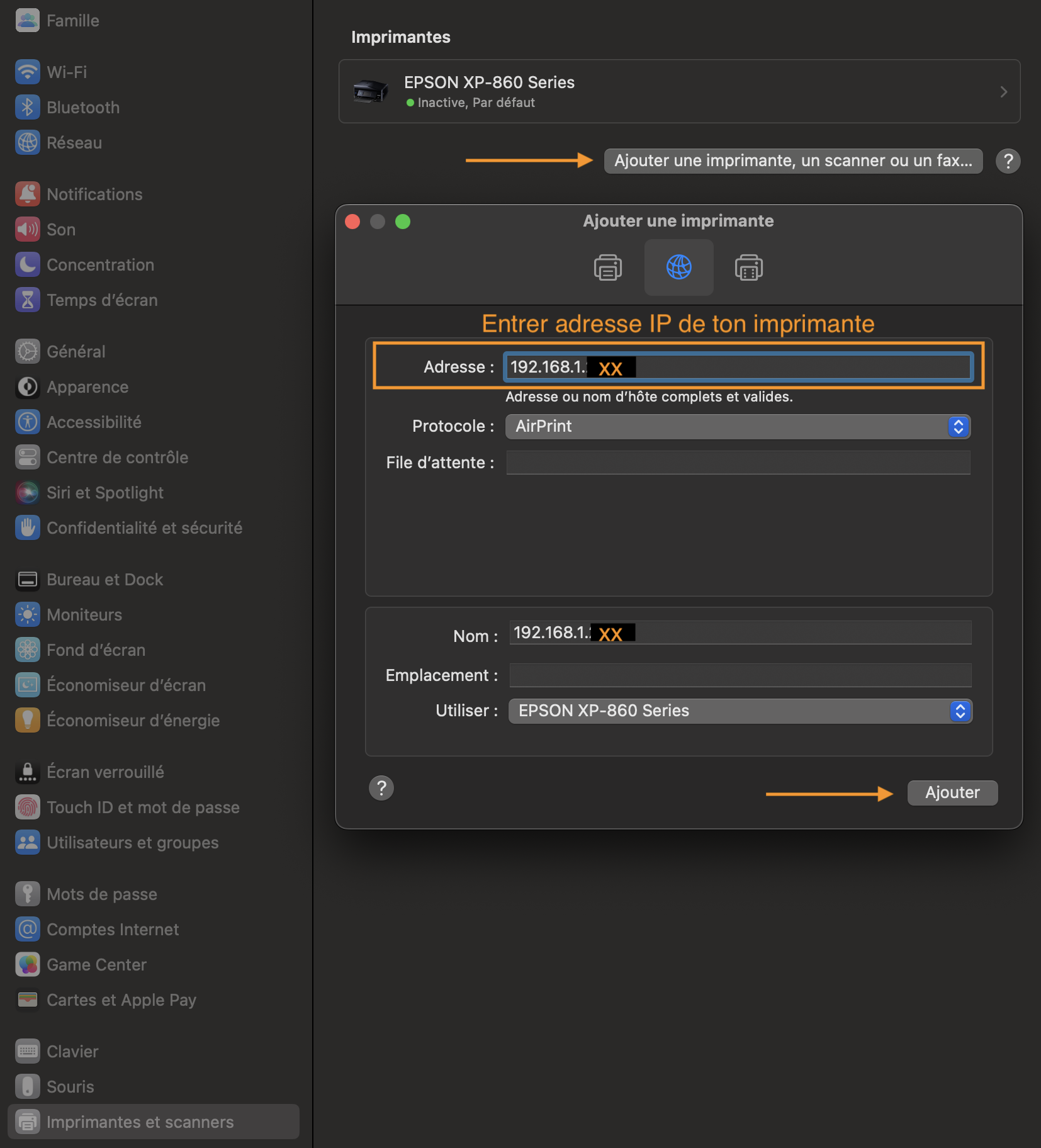The image size is (1041, 1148).
Task: Open the Protocole AirPrint dropdown
Action: point(737,427)
